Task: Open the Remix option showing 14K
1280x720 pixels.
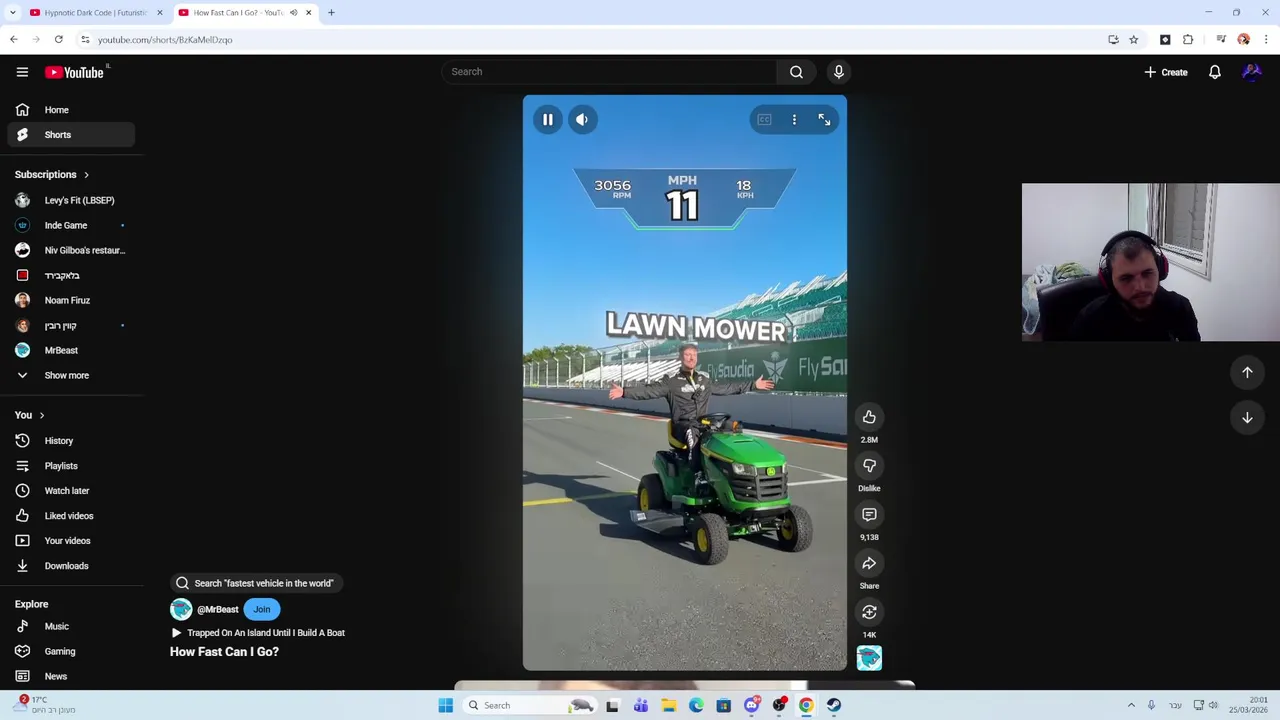Action: 869,612
